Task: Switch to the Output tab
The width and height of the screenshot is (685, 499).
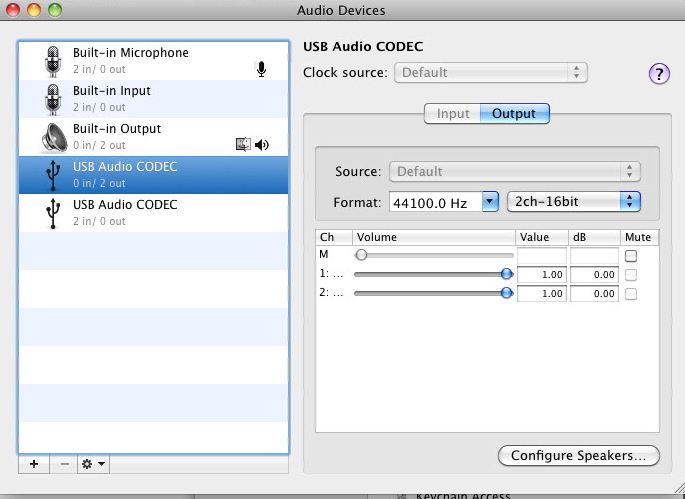Action: pyautogui.click(x=514, y=114)
